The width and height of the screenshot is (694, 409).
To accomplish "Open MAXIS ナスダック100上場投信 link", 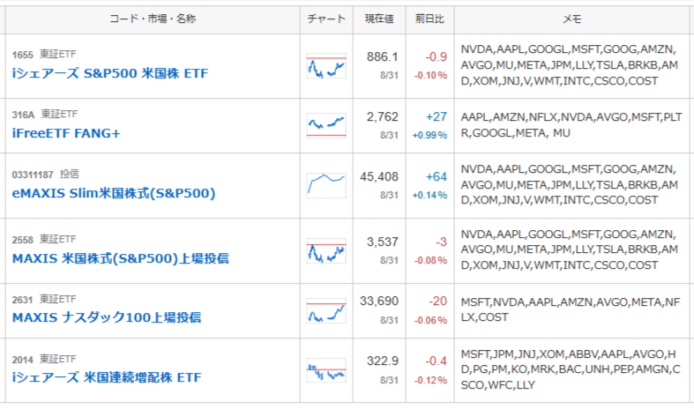I will pyautogui.click(x=107, y=318).
